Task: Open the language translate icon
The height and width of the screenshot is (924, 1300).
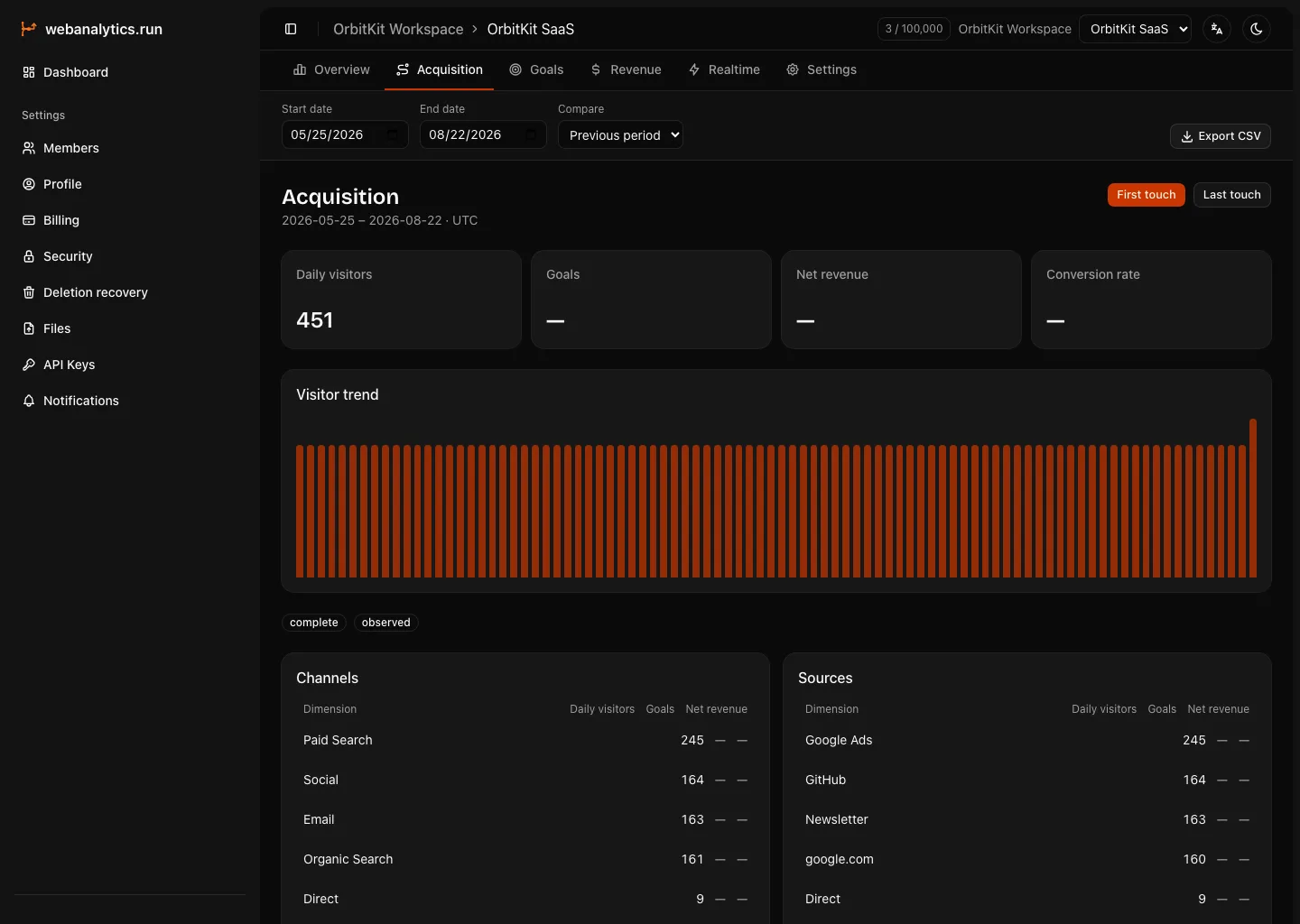Action: tap(1217, 29)
